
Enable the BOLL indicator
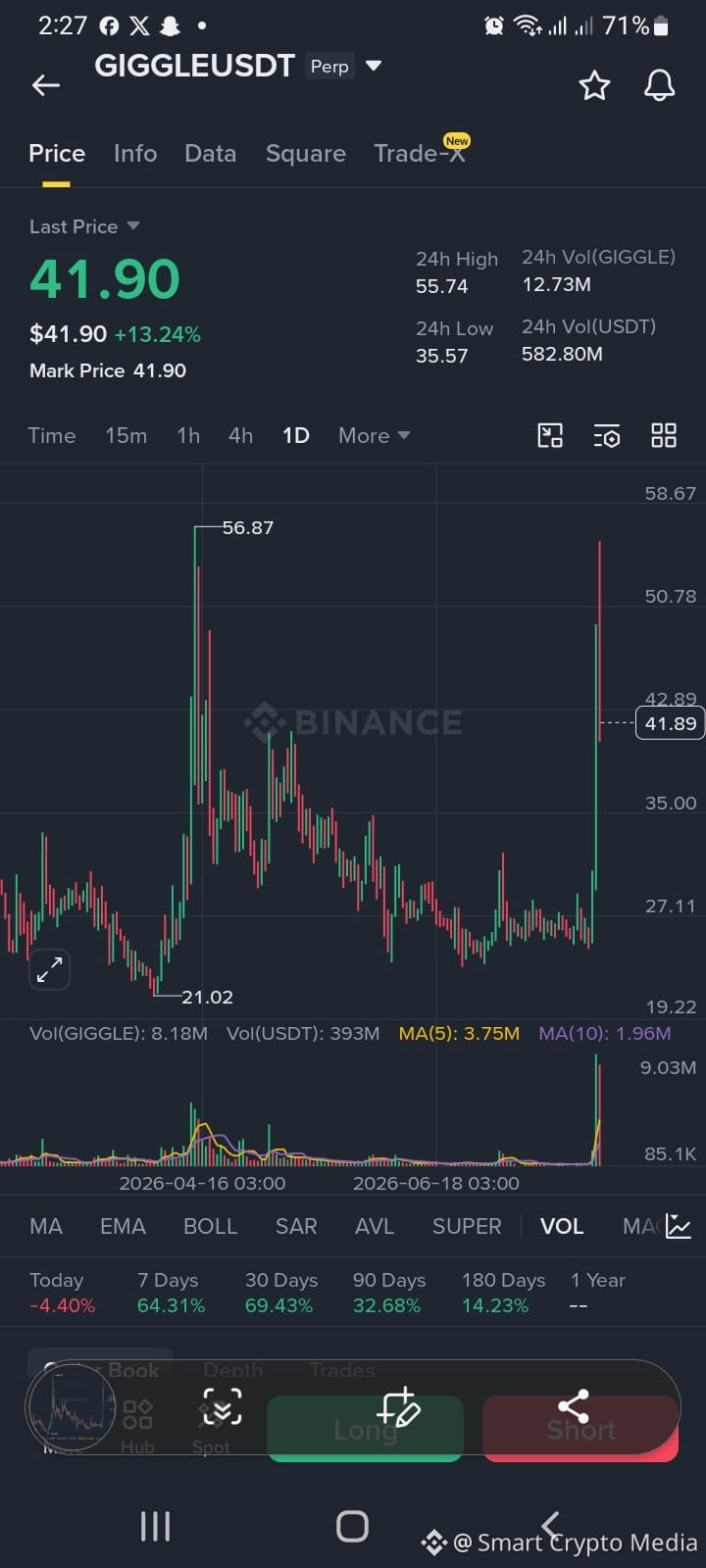point(211,1226)
